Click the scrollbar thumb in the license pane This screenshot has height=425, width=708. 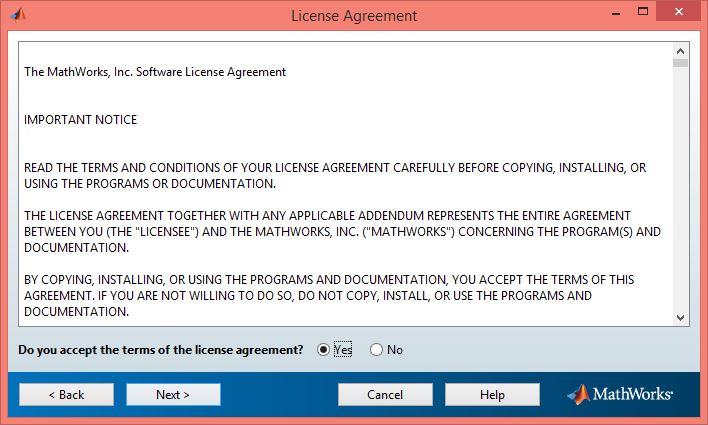pos(680,63)
